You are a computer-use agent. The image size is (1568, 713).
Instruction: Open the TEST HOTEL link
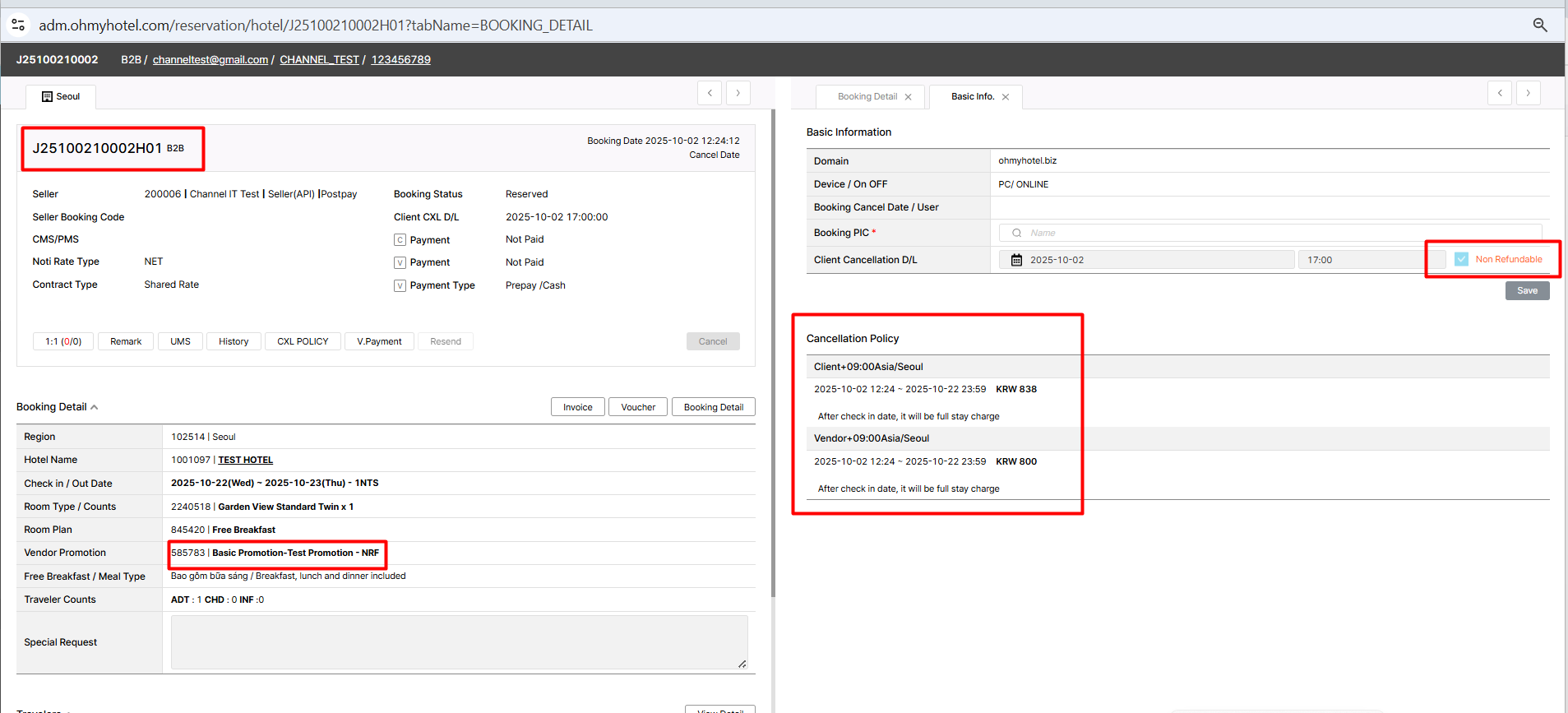[245, 460]
